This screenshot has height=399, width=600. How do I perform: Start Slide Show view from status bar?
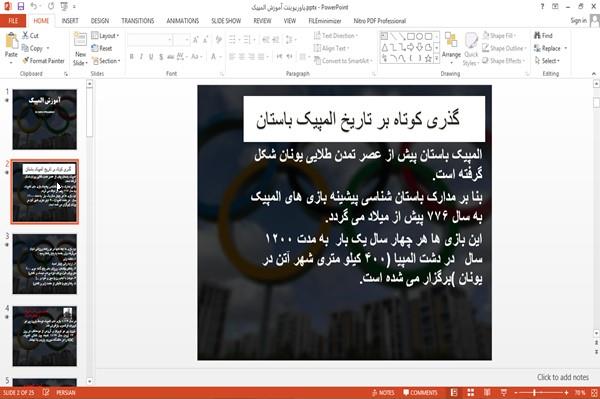[504, 392]
